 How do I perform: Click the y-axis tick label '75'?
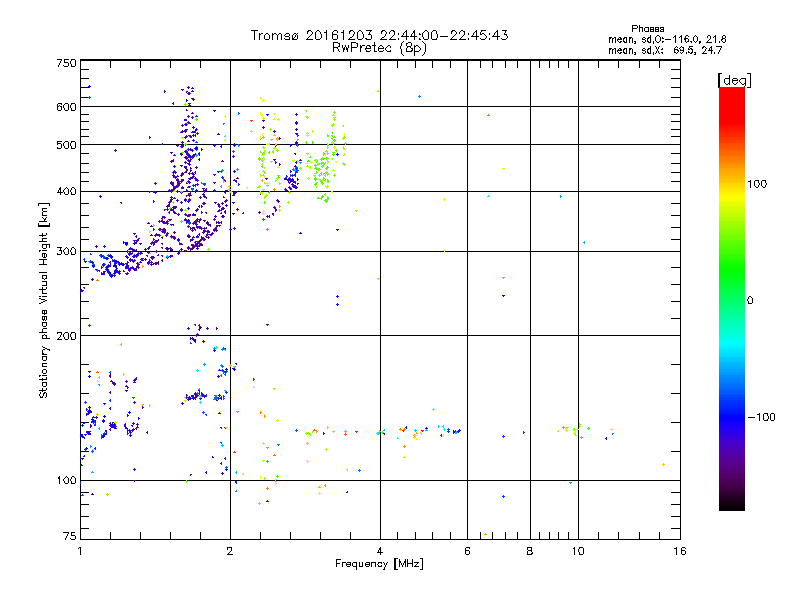[x=70, y=536]
